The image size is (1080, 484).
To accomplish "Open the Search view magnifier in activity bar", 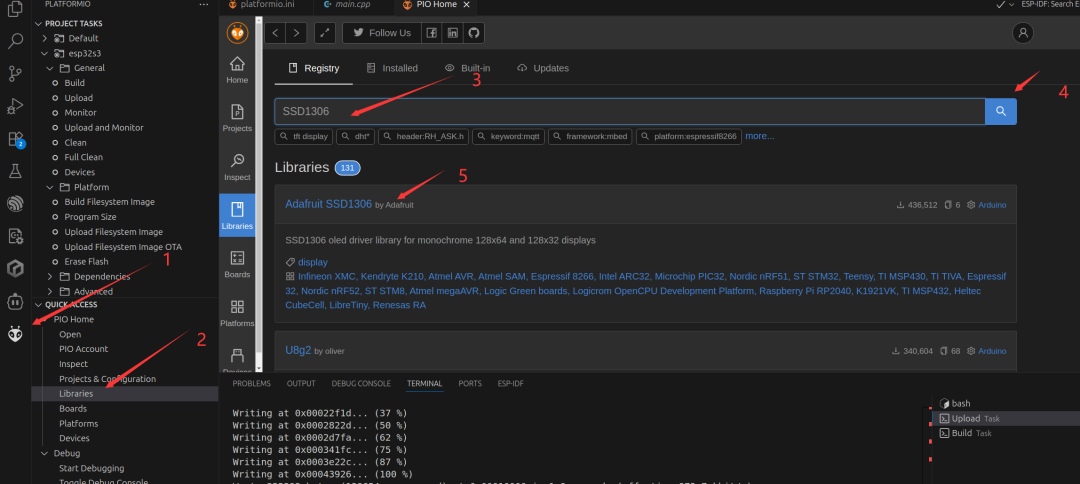I will (15, 41).
